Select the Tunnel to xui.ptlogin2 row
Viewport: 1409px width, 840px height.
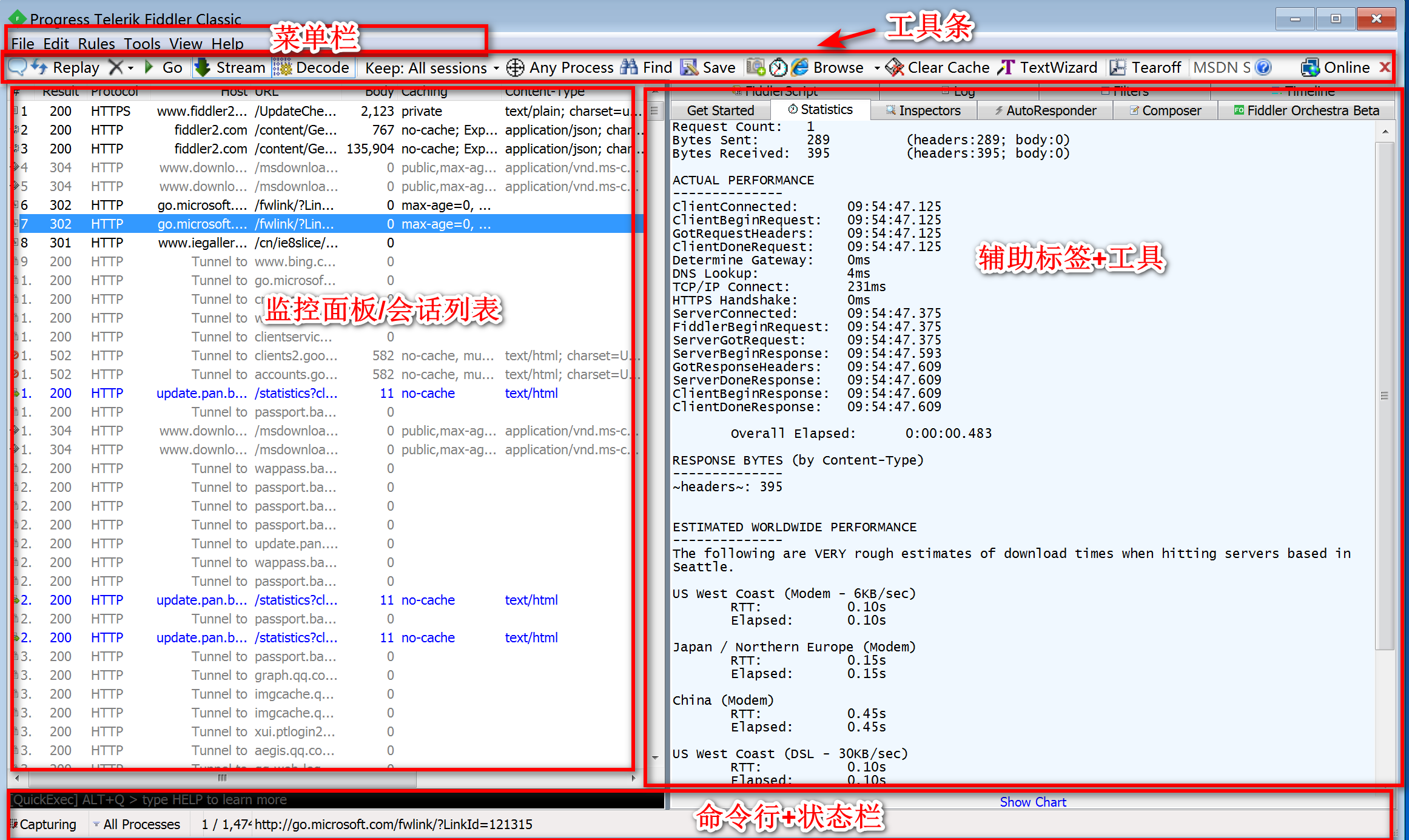click(x=328, y=732)
